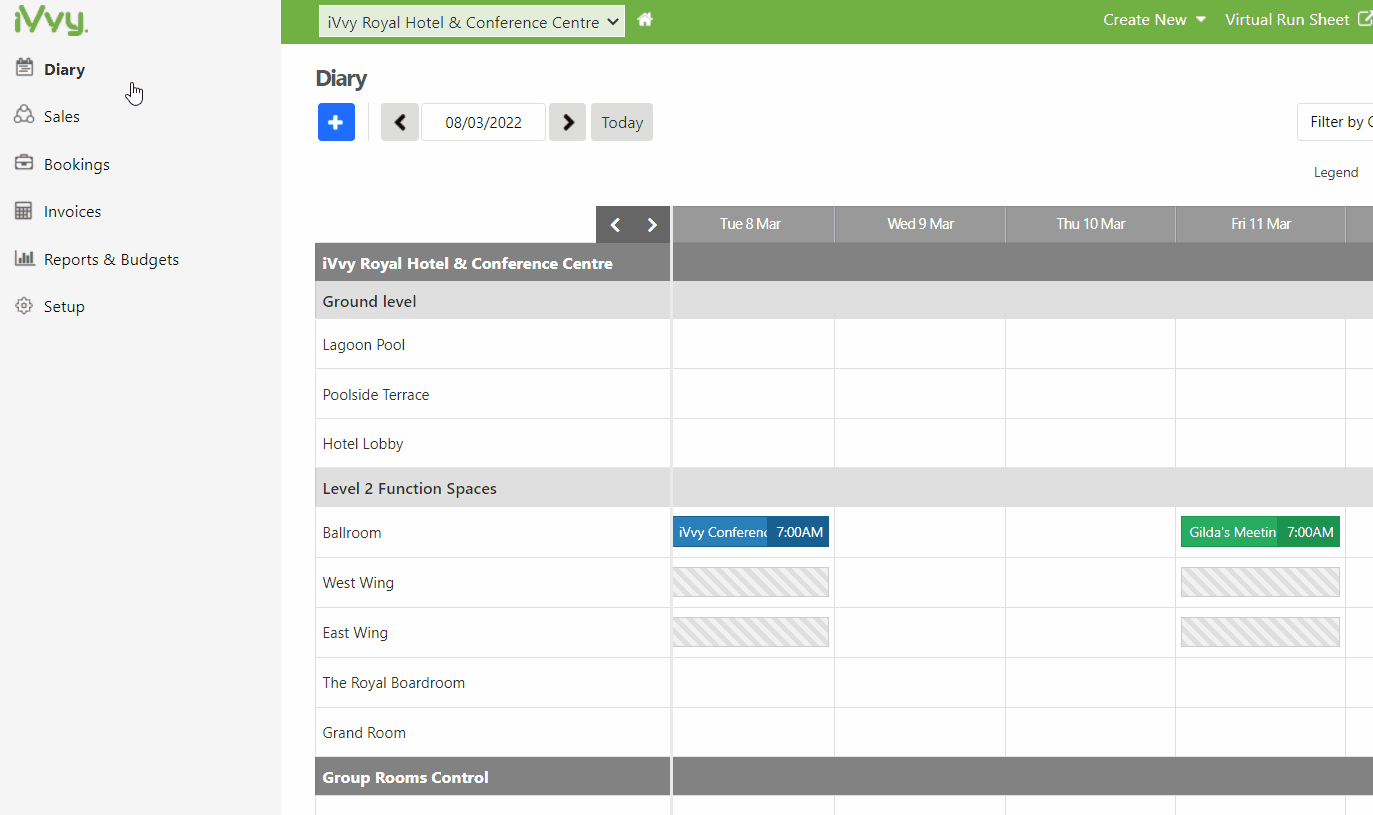This screenshot has height=815, width=1373.
Task: Select the Sales icon in the sidebar
Action: pyautogui.click(x=24, y=115)
